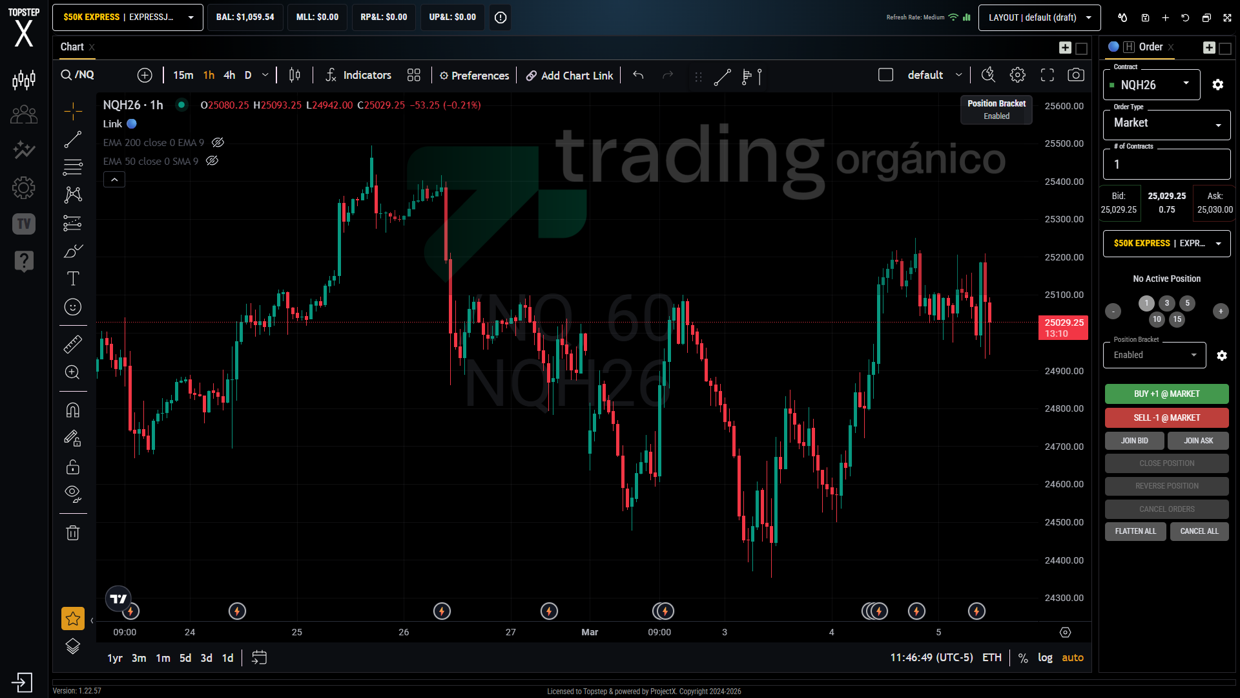Open the settings gear in left sidebar
This screenshot has height=698, width=1240.
coord(24,187)
